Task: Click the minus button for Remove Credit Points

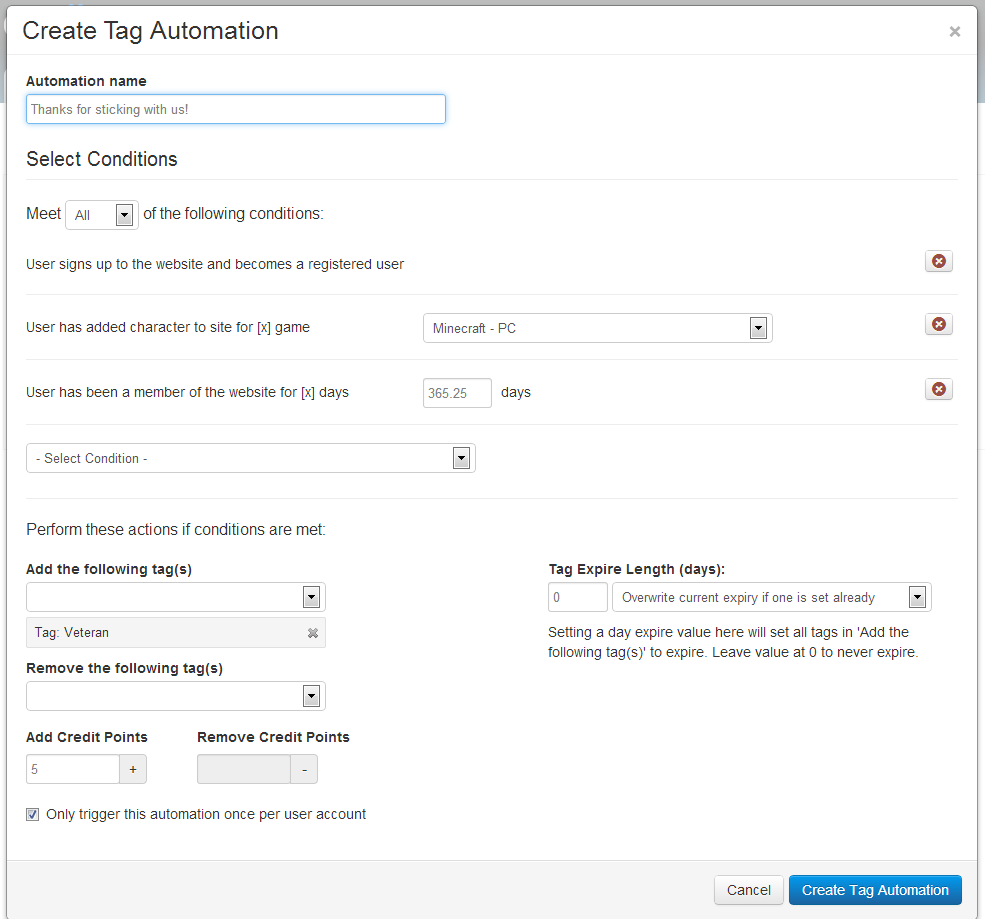Action: [304, 769]
